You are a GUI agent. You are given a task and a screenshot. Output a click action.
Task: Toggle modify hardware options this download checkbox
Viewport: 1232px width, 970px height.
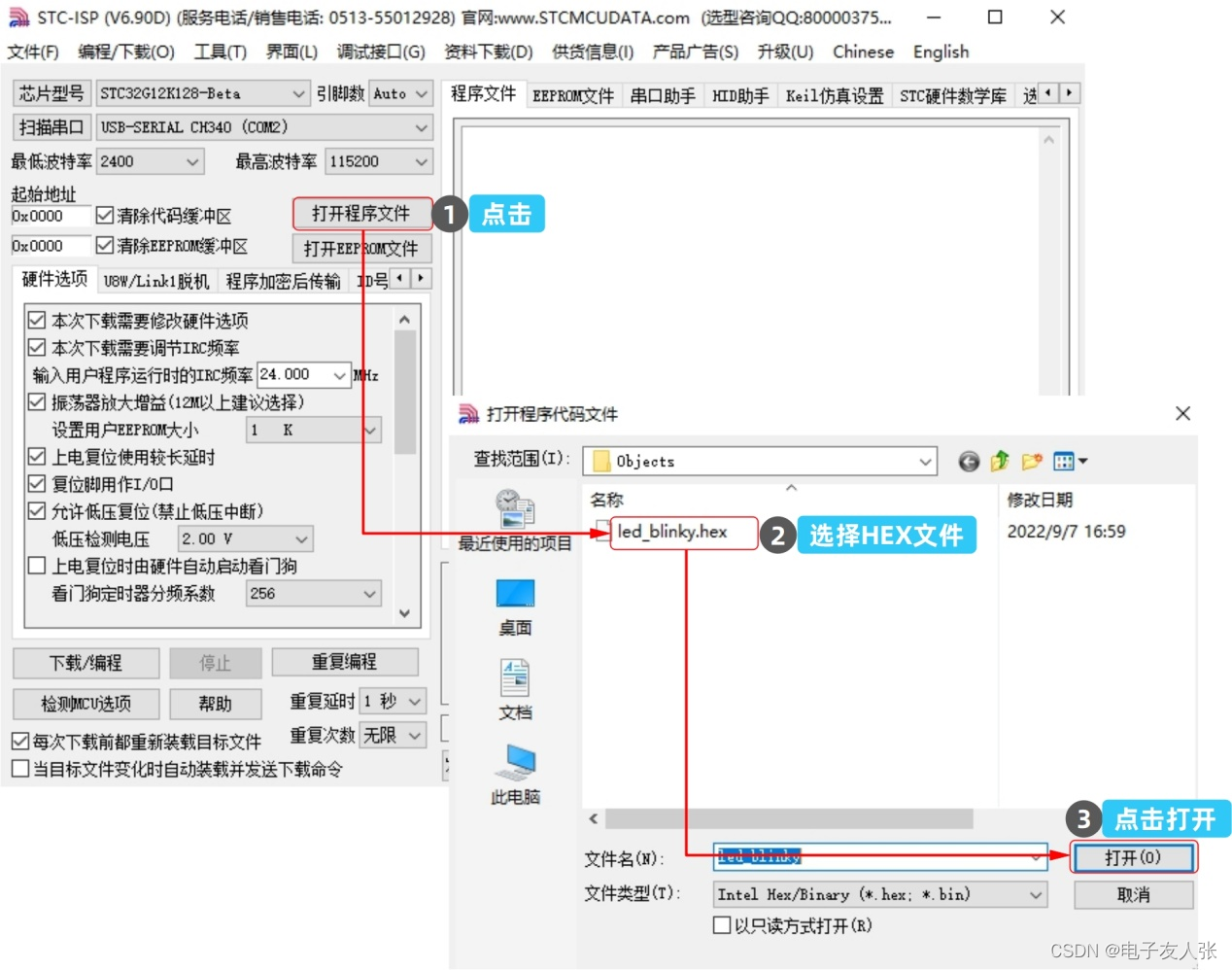[x=37, y=320]
